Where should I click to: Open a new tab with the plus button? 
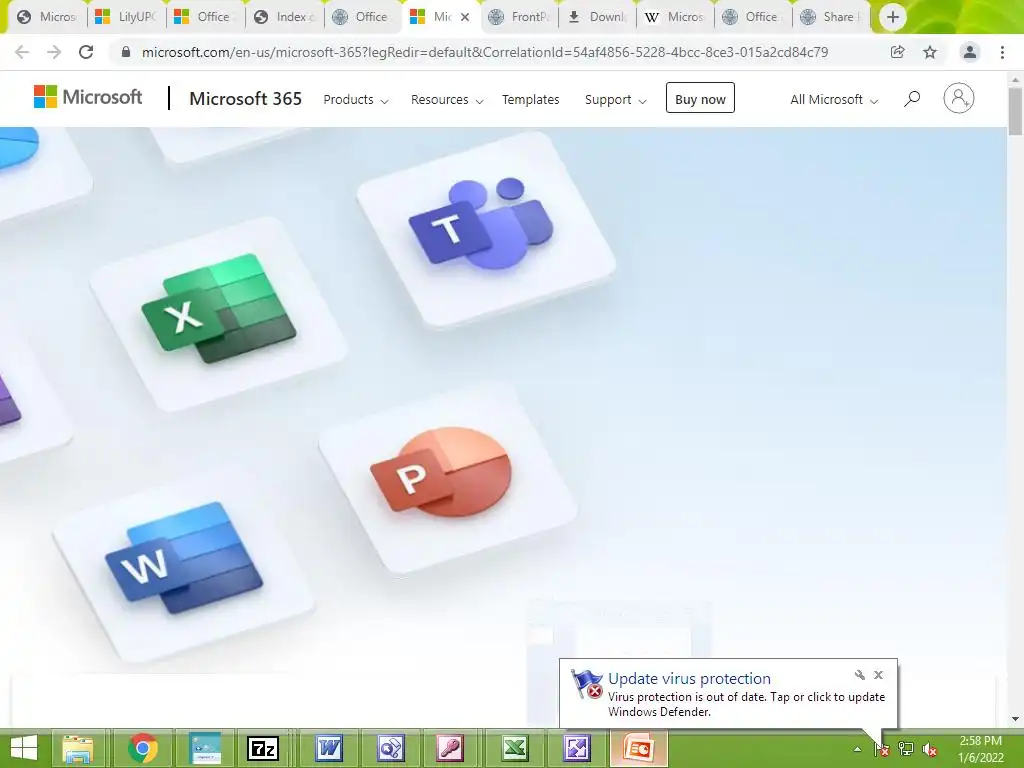893,17
